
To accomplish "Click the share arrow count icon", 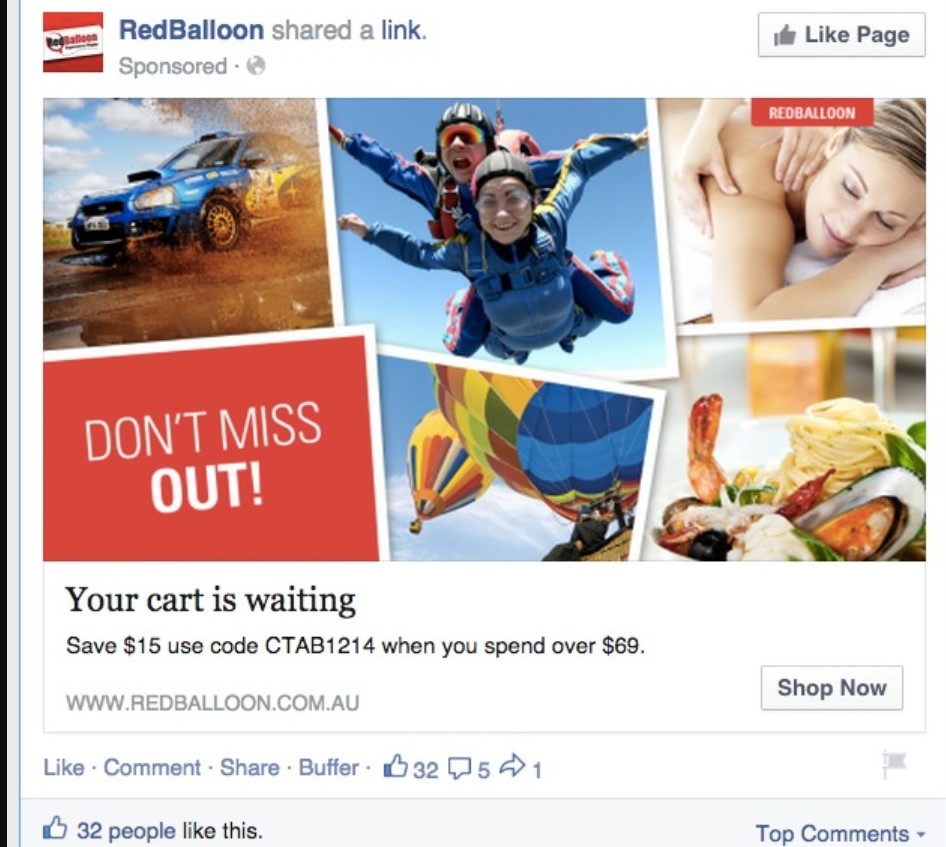I will pos(513,766).
